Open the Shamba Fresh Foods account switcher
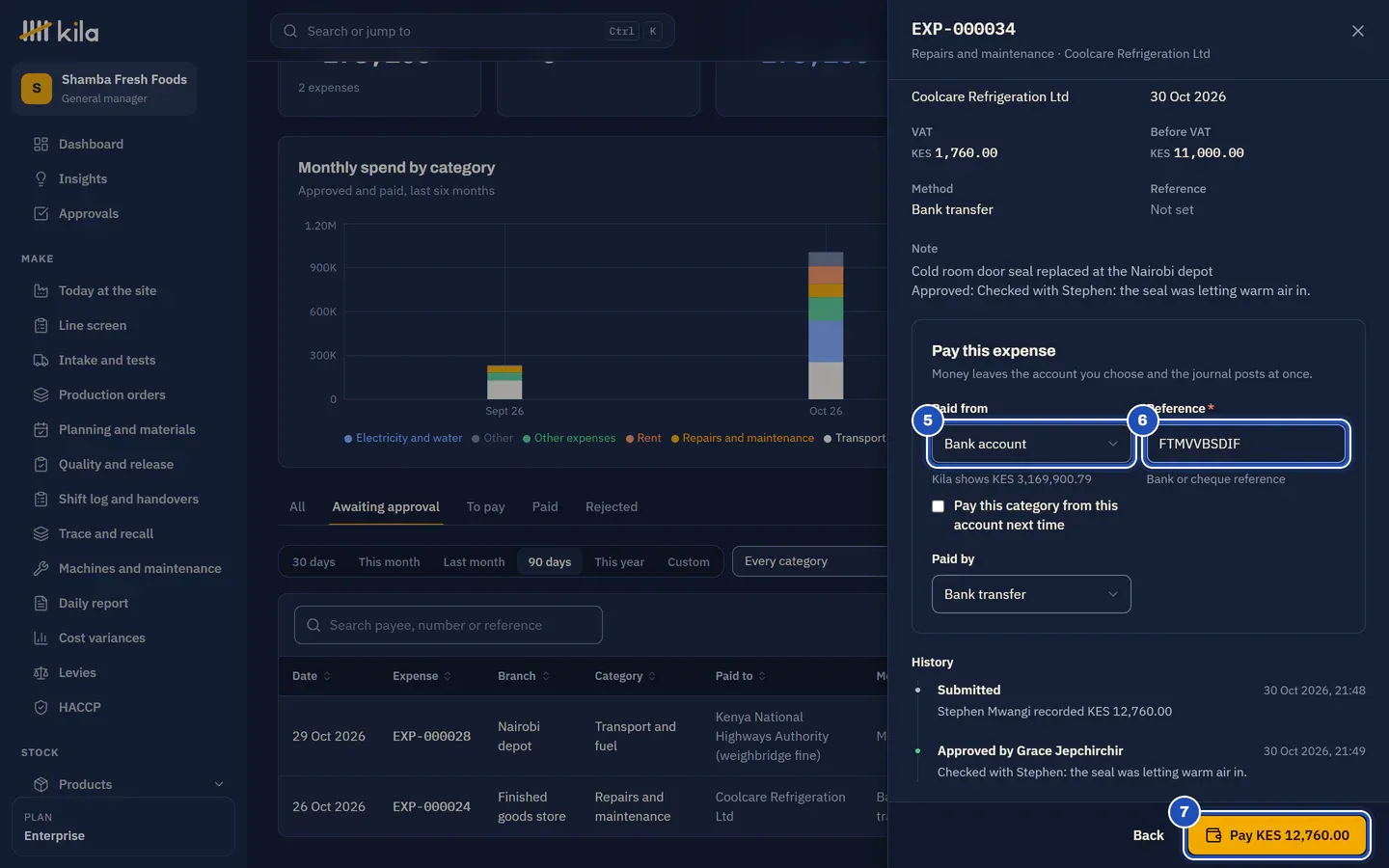The image size is (1389, 868). [104, 89]
